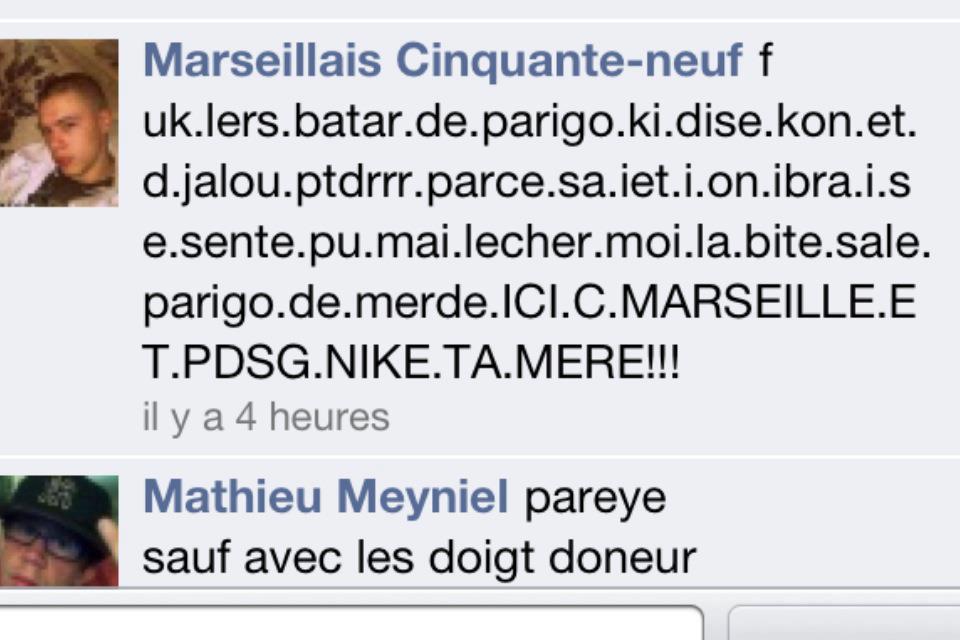Open Marseillais Cinquante-neuf's profile picture
The width and height of the screenshot is (960, 640).
59,122
